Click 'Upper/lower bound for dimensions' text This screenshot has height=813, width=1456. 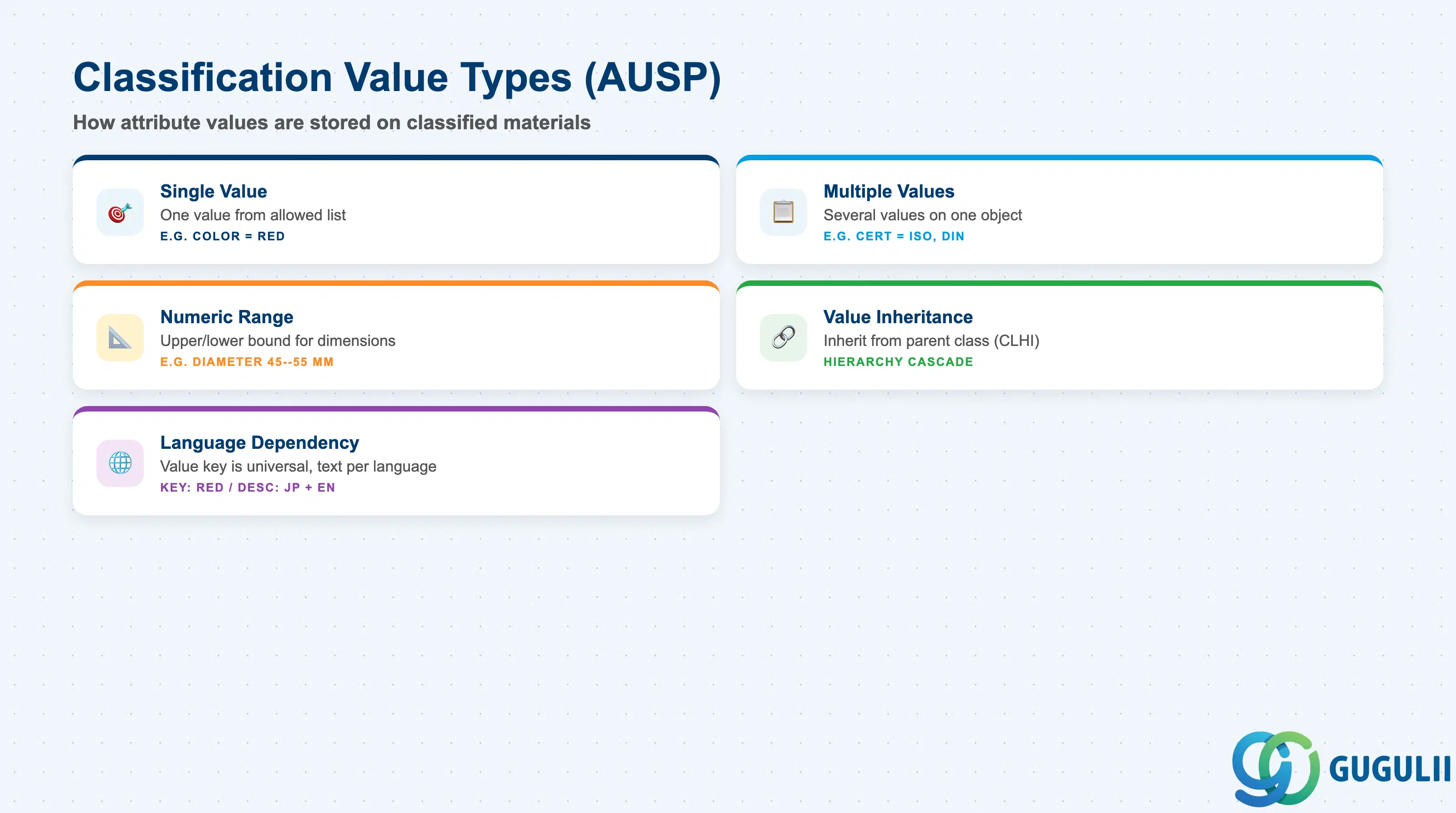click(x=278, y=340)
